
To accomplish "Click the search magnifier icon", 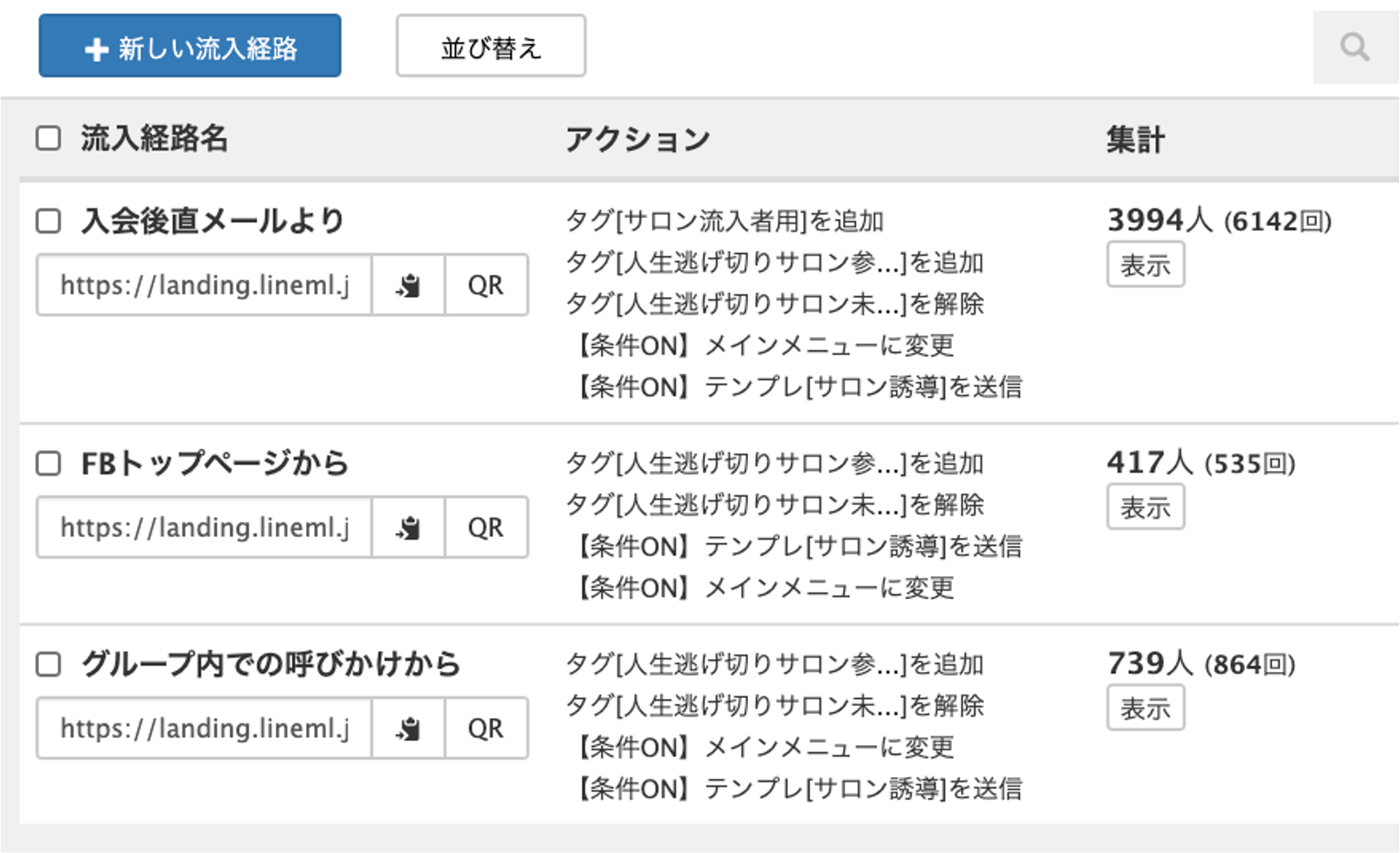I will [1355, 47].
